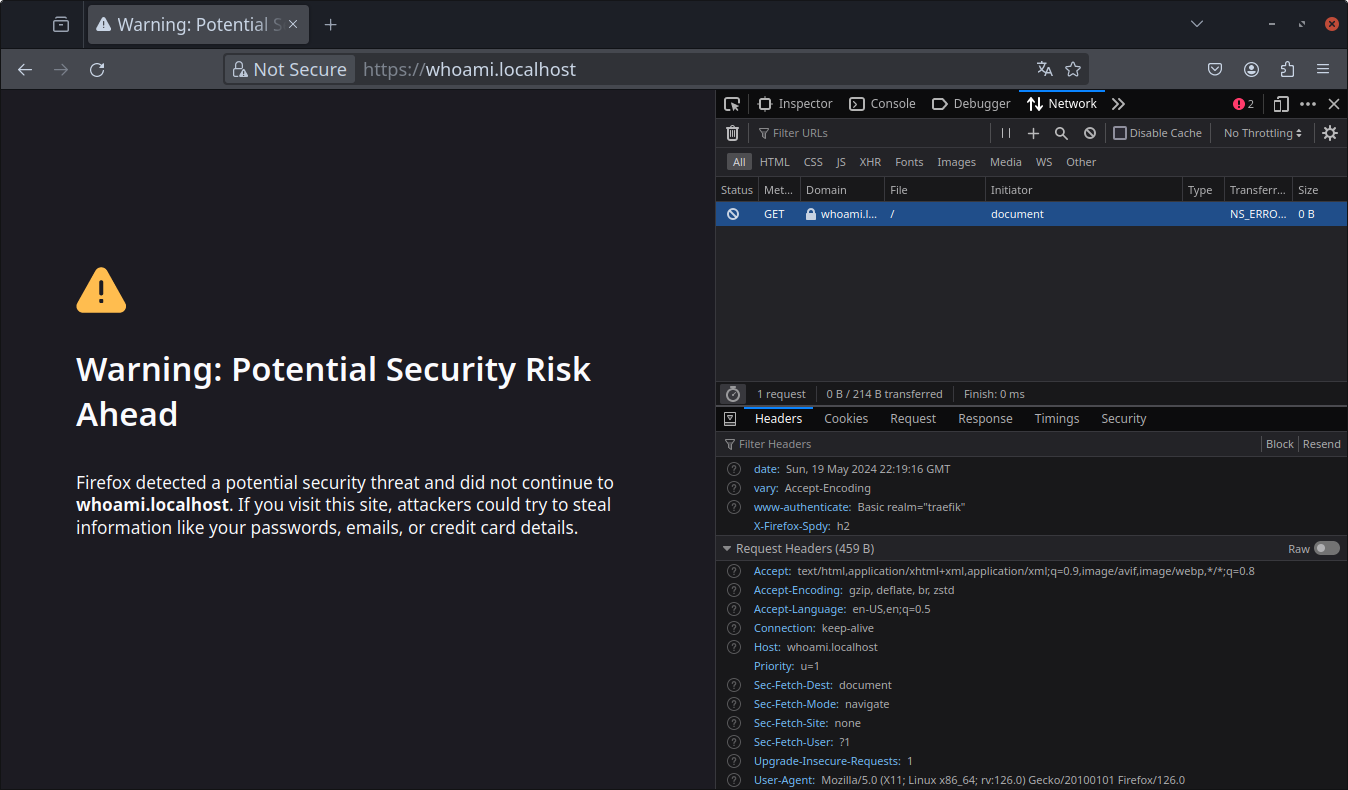Close the developer tools panel
Viewport: 1348px width, 790px height.
tap(1333, 104)
